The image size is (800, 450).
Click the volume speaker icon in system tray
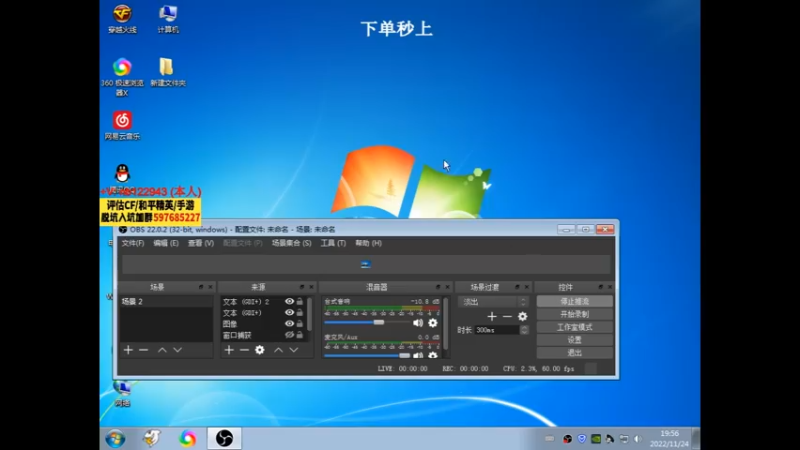638,439
